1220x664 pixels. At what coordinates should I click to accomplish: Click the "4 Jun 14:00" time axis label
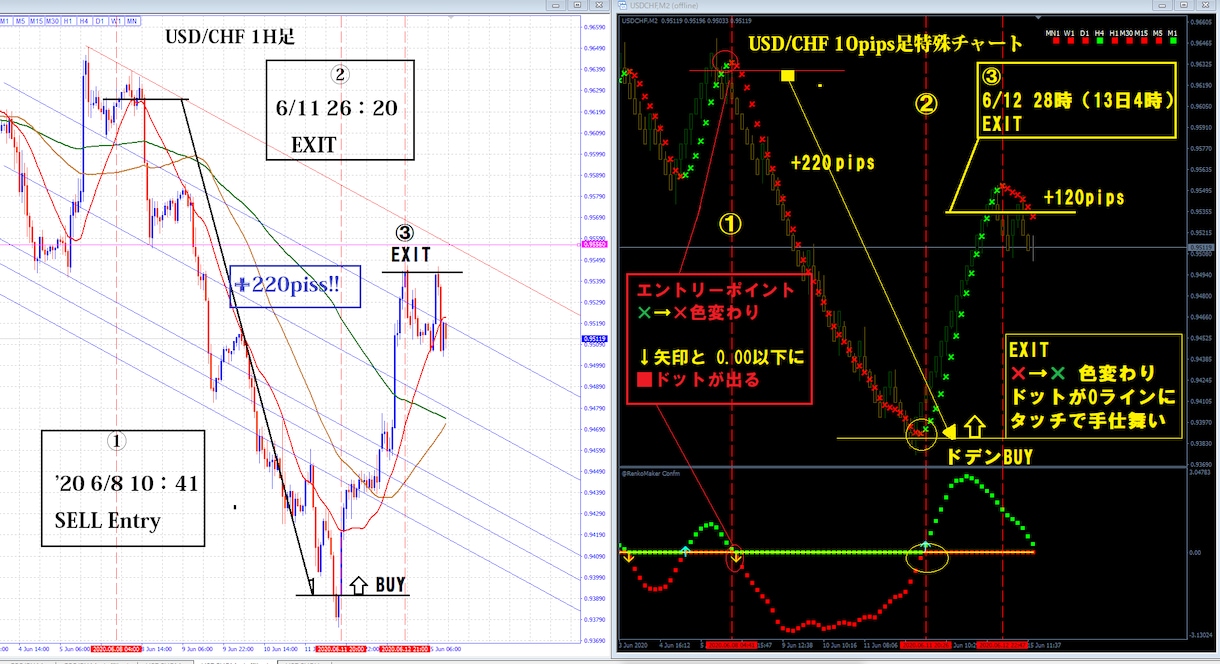(32, 649)
